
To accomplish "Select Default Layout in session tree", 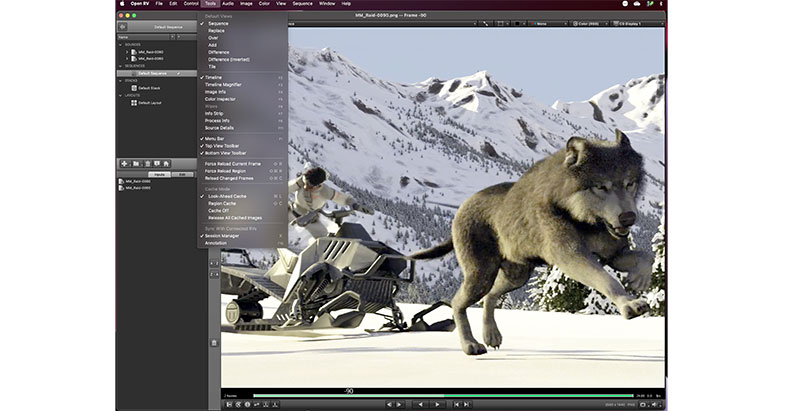I will (x=151, y=102).
